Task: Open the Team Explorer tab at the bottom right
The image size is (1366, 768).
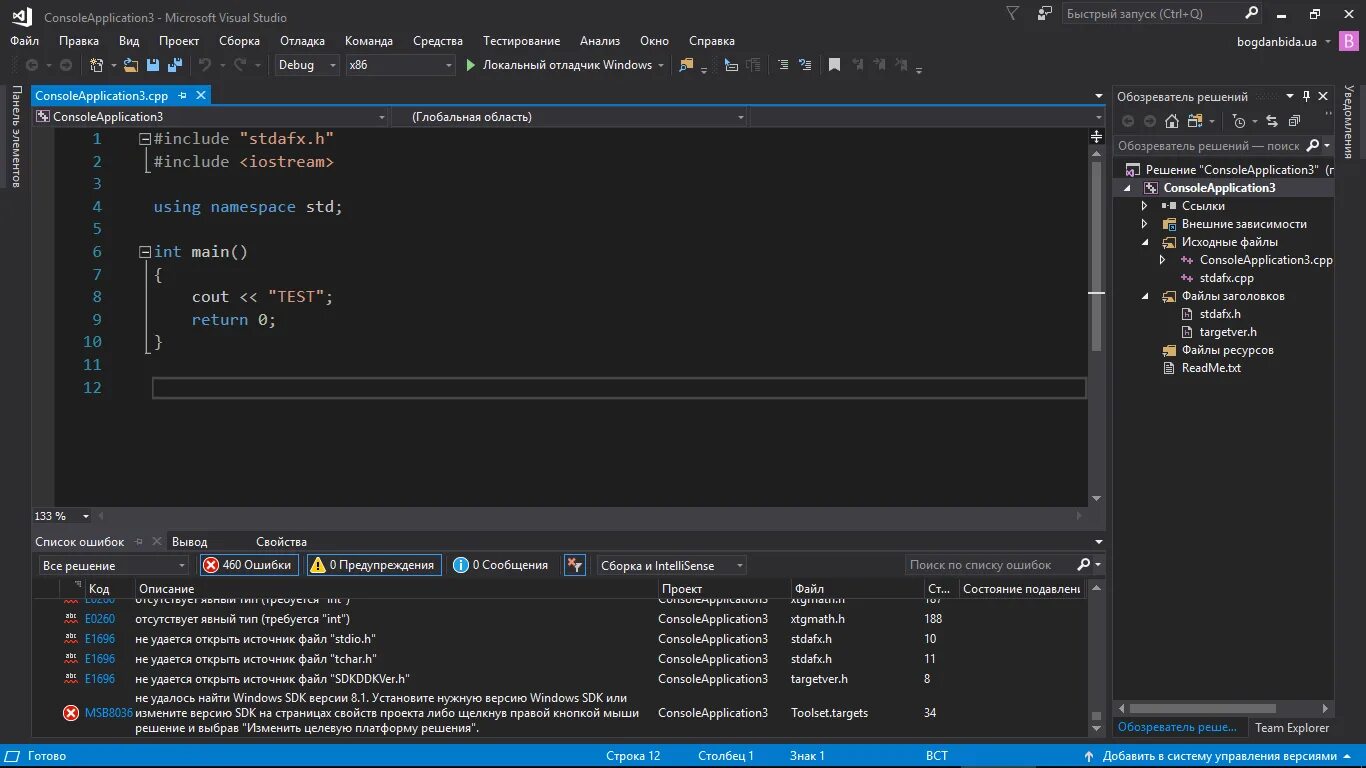Action: pyautogui.click(x=1292, y=728)
